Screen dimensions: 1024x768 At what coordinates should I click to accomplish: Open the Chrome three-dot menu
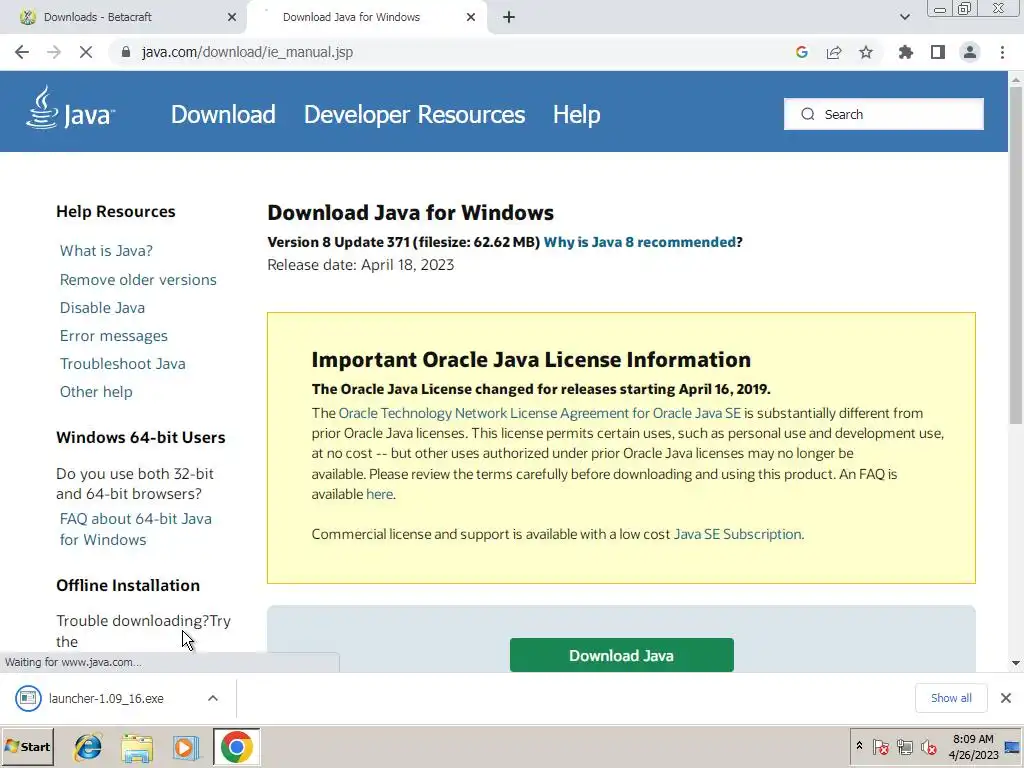pos(1002,52)
